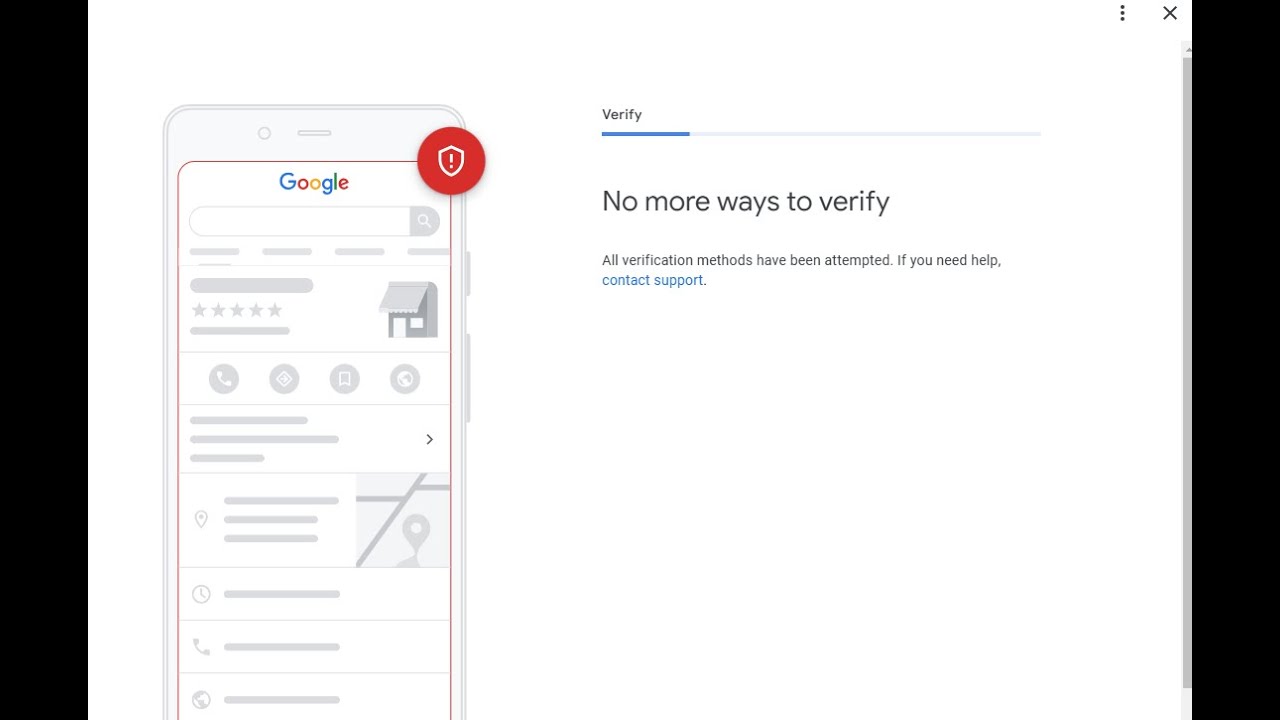Click the red shield alert badge

451,161
